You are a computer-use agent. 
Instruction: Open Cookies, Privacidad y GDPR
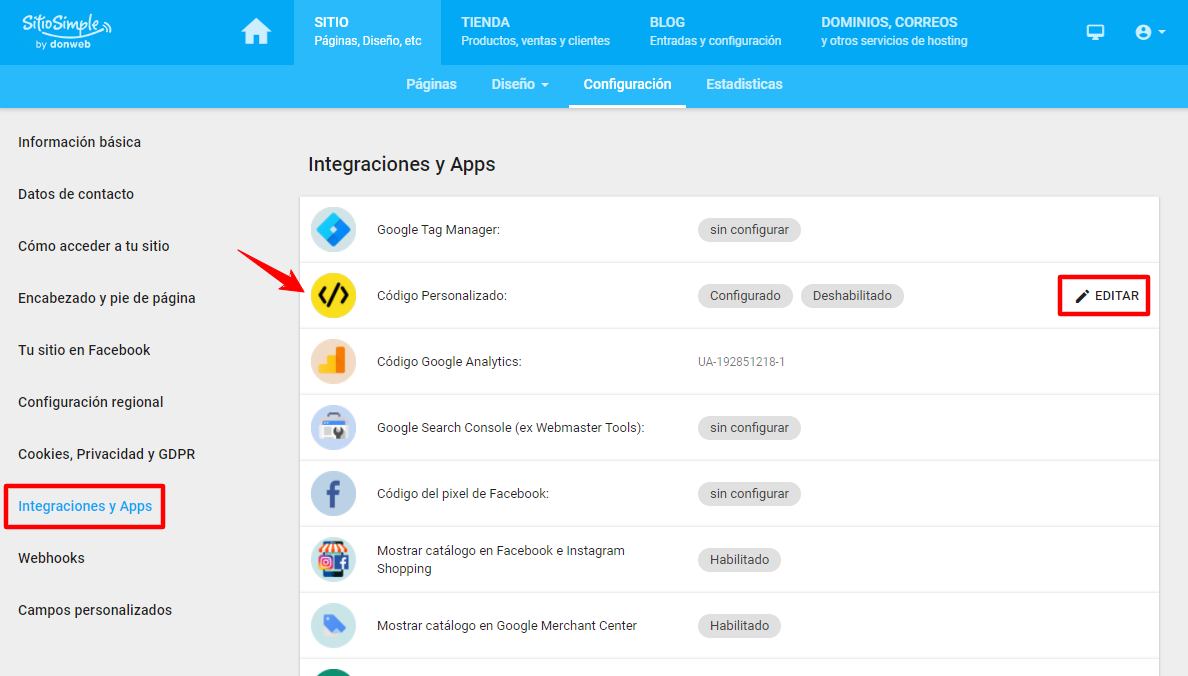[x=107, y=454]
